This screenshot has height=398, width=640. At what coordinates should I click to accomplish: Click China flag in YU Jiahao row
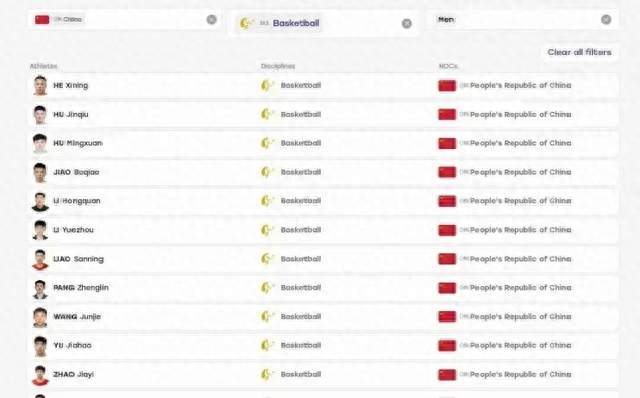[447, 346]
